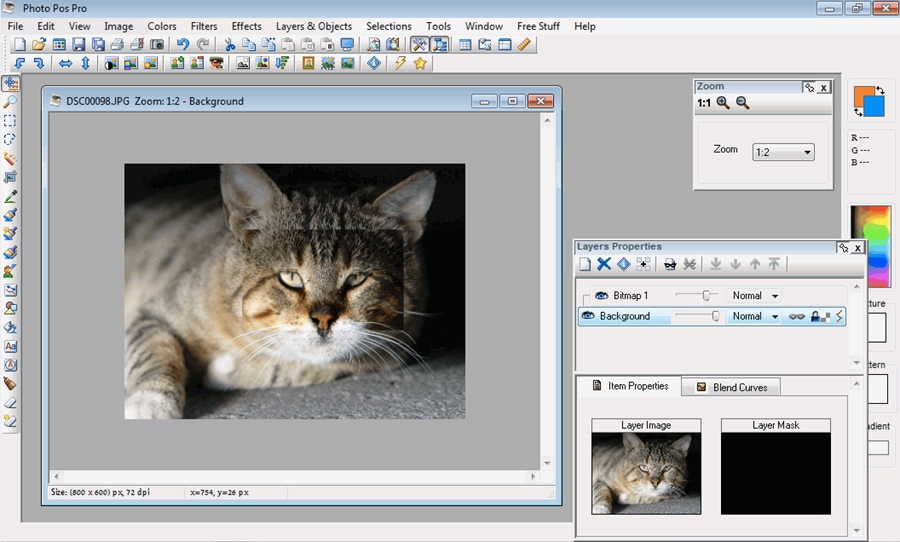Pin the Layers Properties panel
Screen dimensions: 900x542
[x=843, y=248]
